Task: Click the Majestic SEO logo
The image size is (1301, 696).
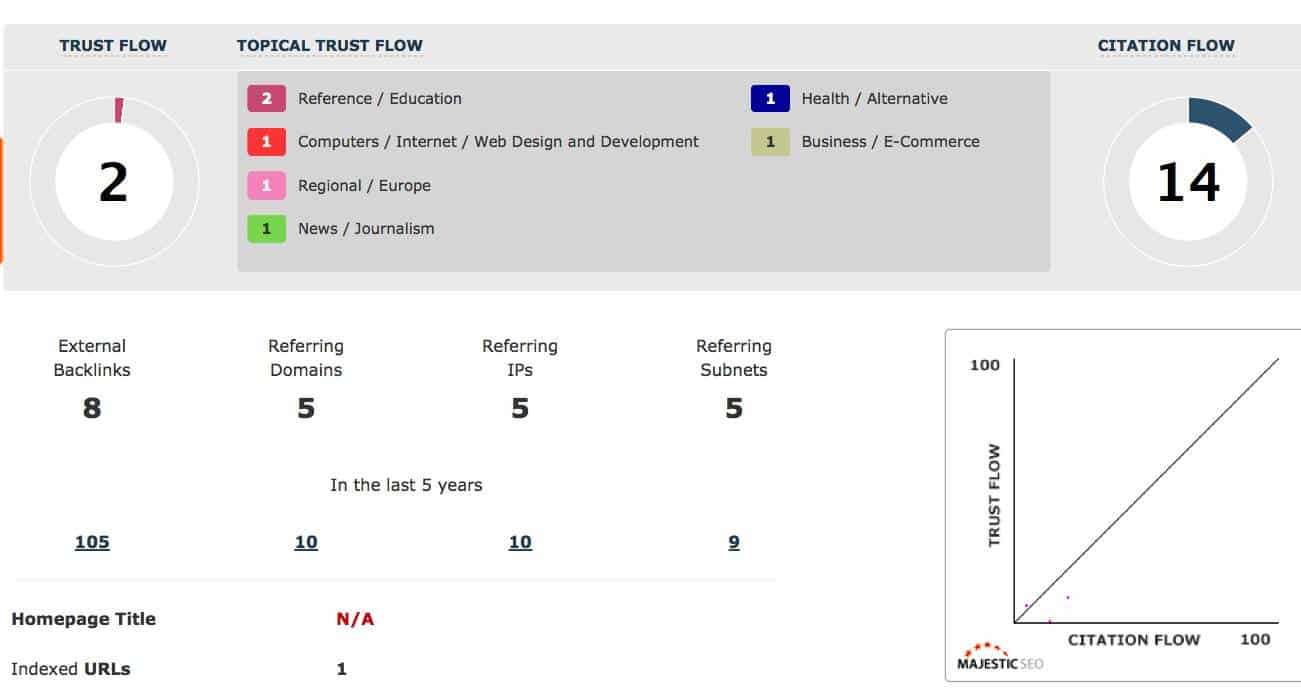Action: tap(1000, 657)
